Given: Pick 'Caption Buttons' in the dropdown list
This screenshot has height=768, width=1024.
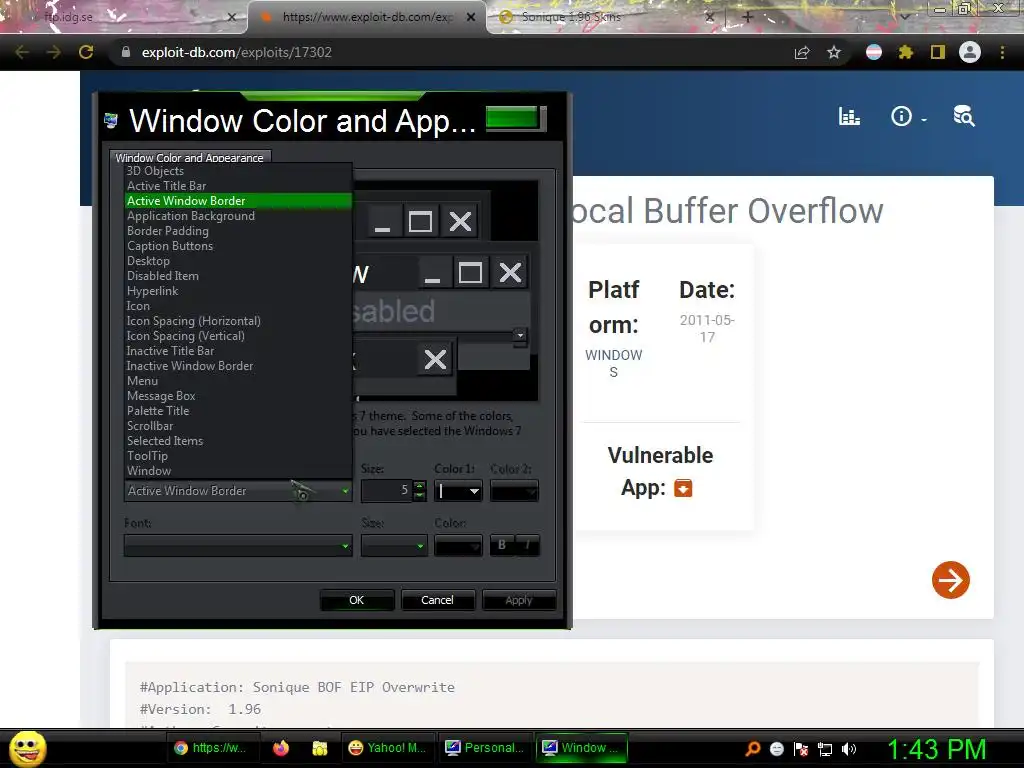Looking at the screenshot, I should coord(238,246).
